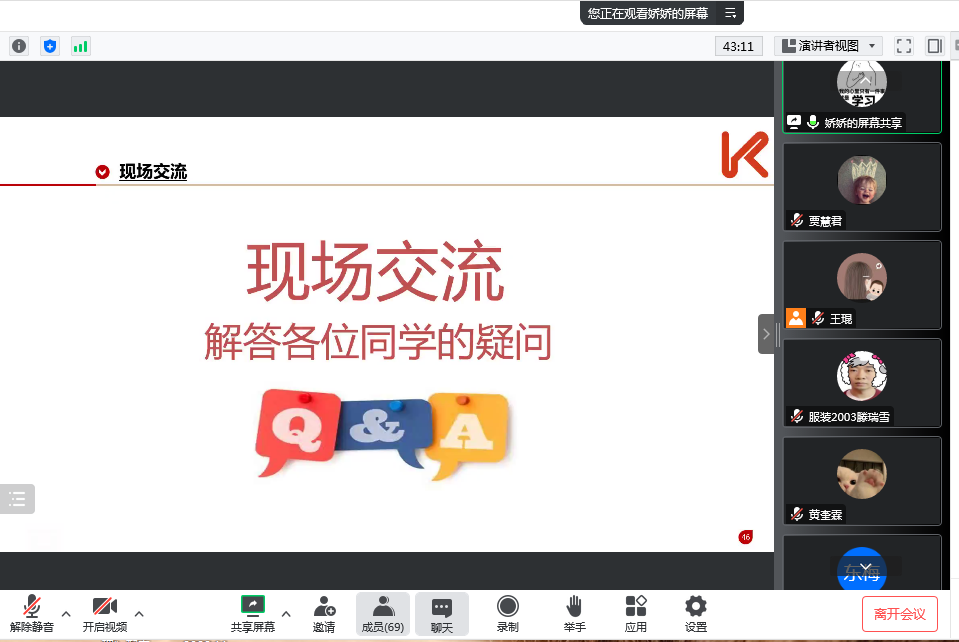
Task: Click the meeting info icon
Action: point(19,46)
